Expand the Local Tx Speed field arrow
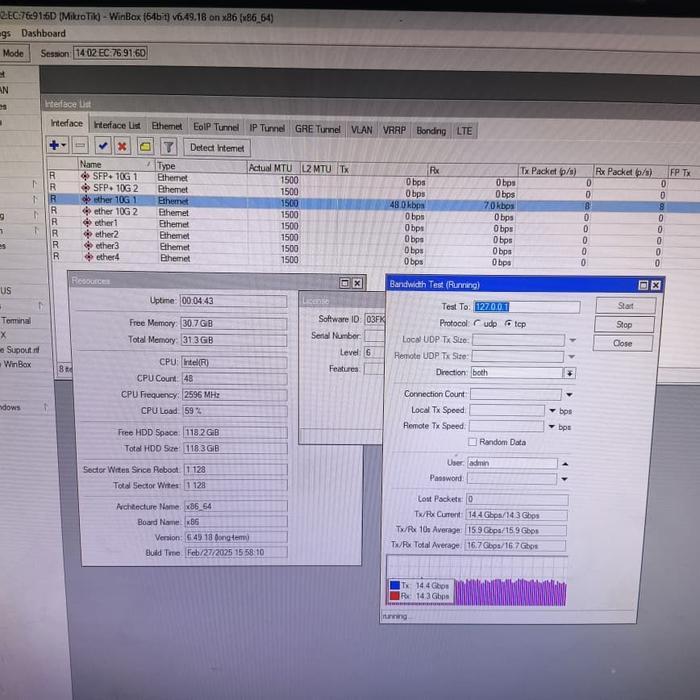 tap(552, 411)
